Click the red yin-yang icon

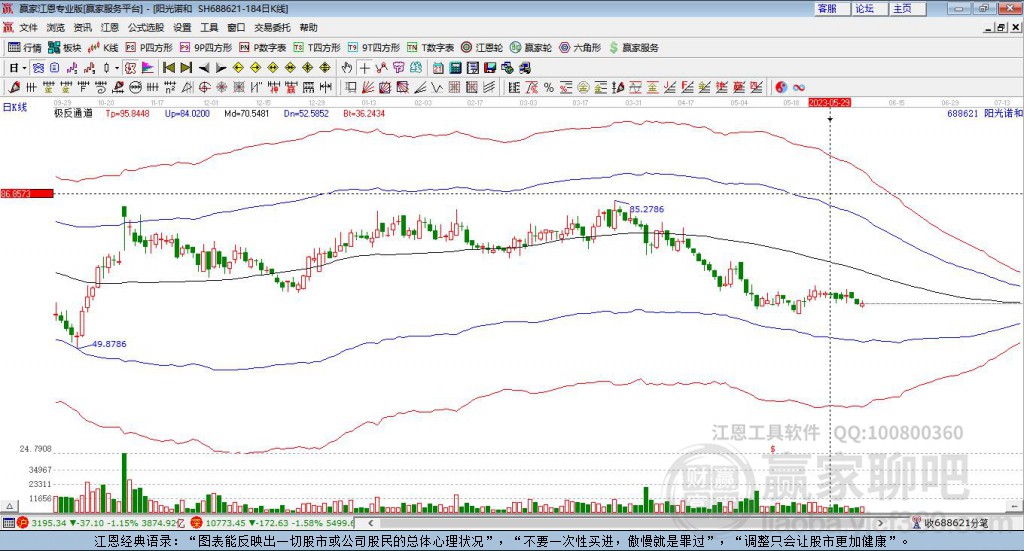point(780,87)
